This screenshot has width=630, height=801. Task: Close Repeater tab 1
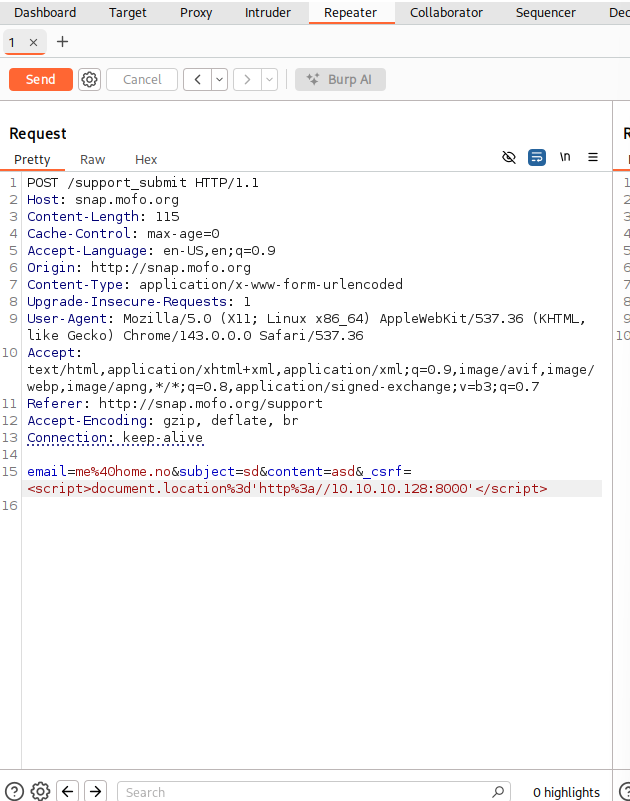[33, 42]
